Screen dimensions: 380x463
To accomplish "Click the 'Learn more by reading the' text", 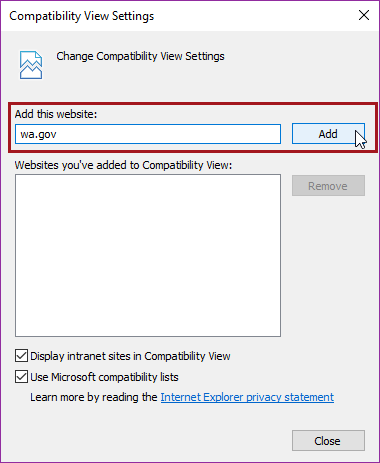I will [x=94, y=397].
